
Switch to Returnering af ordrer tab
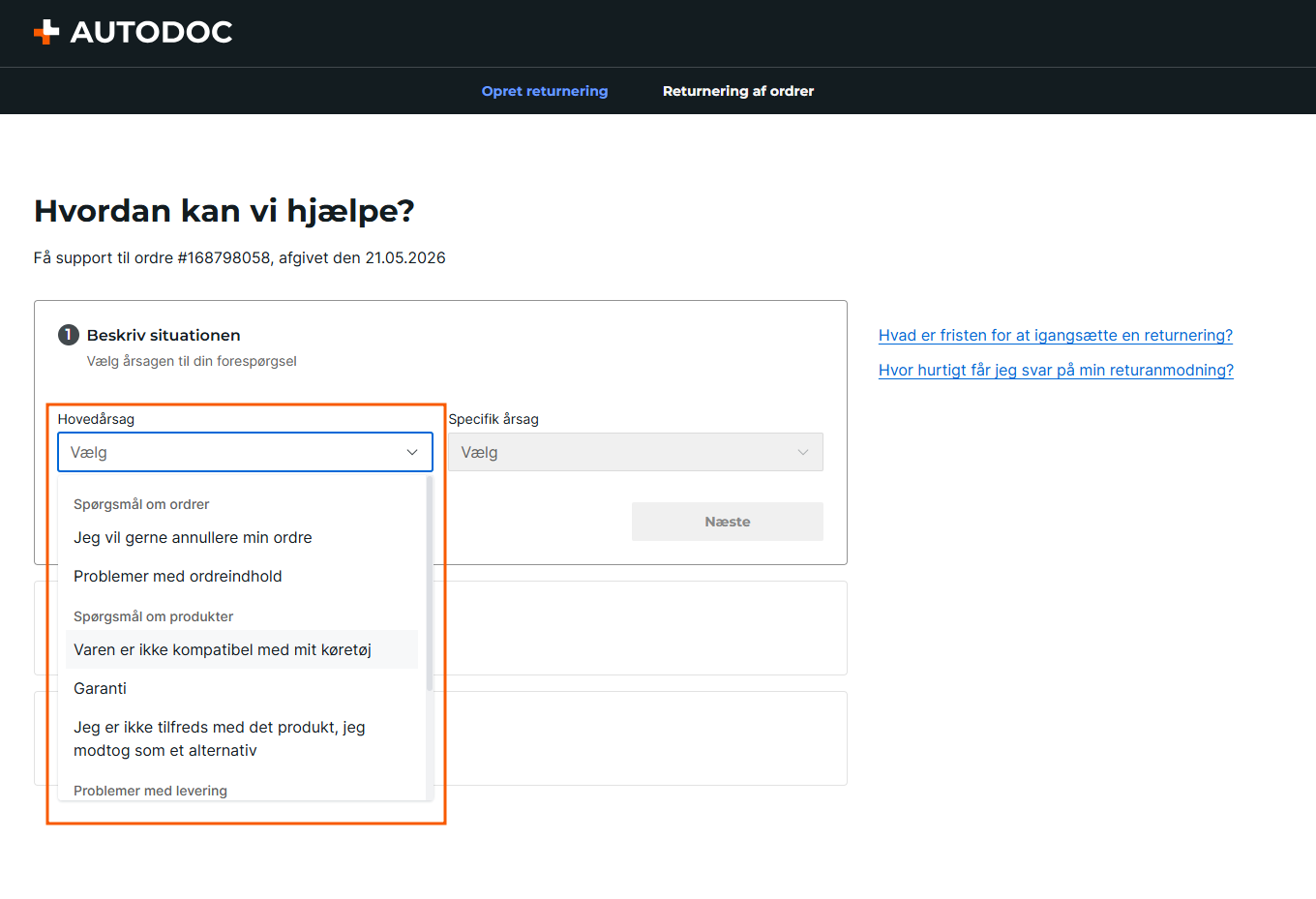(x=738, y=91)
